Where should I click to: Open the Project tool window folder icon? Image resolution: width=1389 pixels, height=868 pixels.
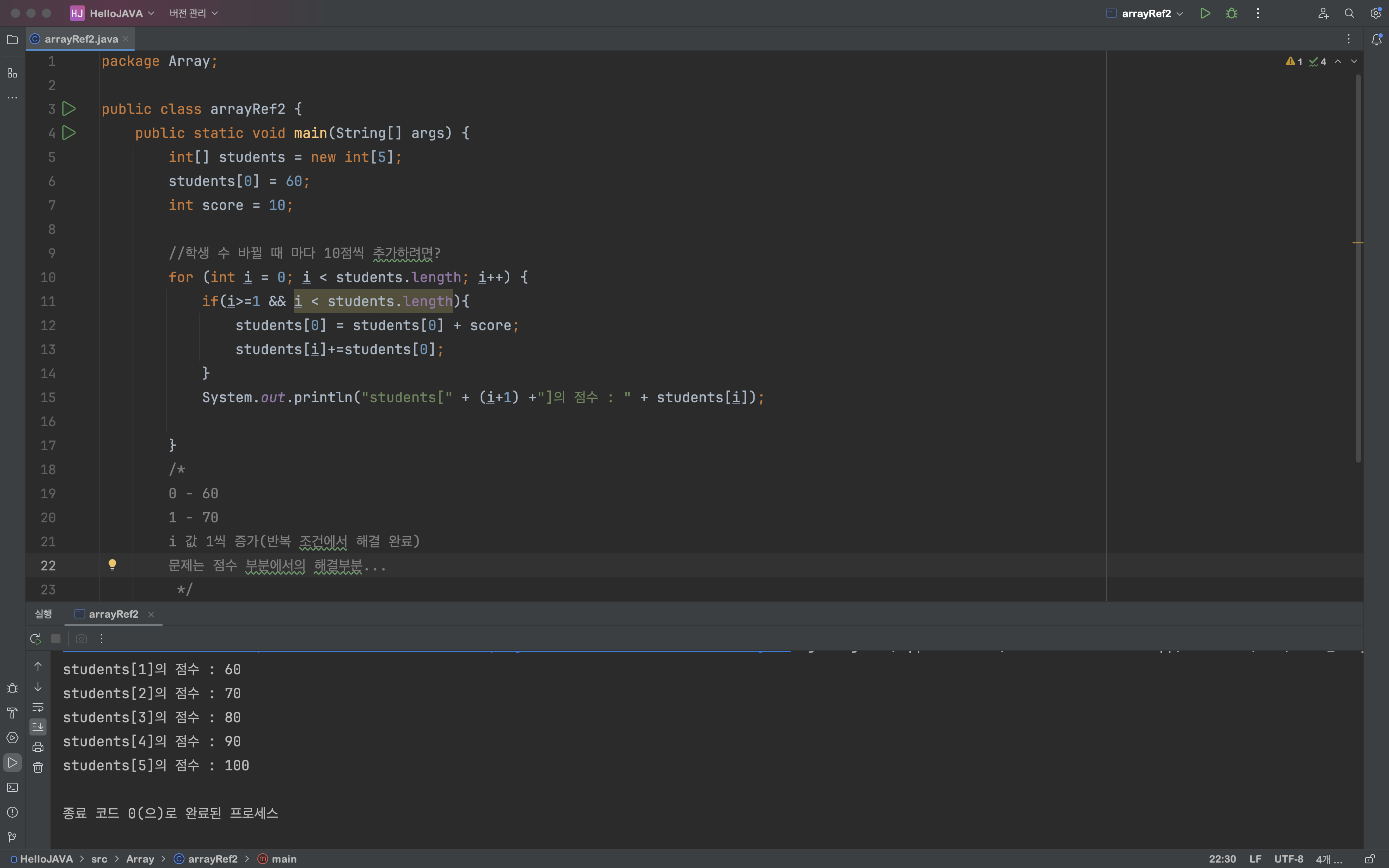(12, 39)
